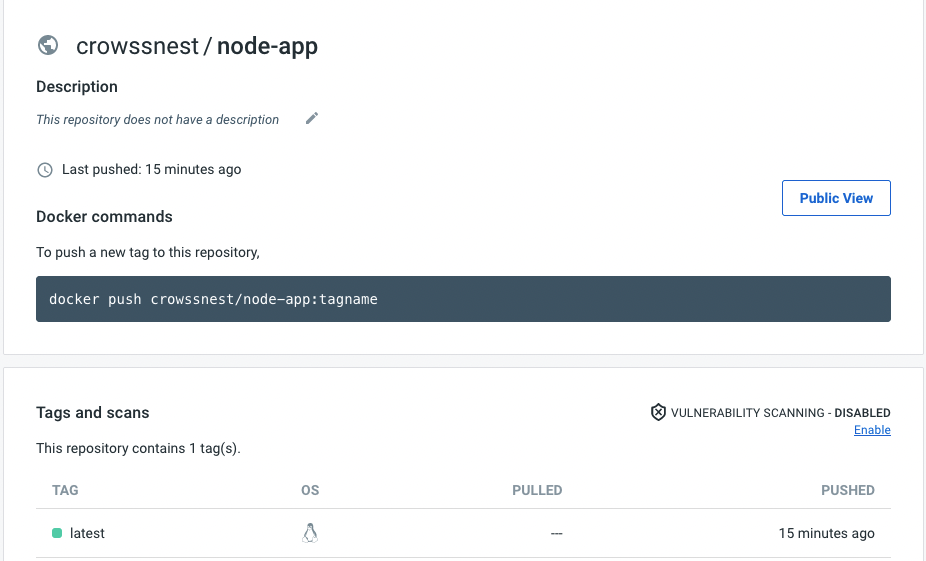Click 'This repository does not have a description' text
Image resolution: width=926 pixels, height=561 pixels.
point(157,119)
